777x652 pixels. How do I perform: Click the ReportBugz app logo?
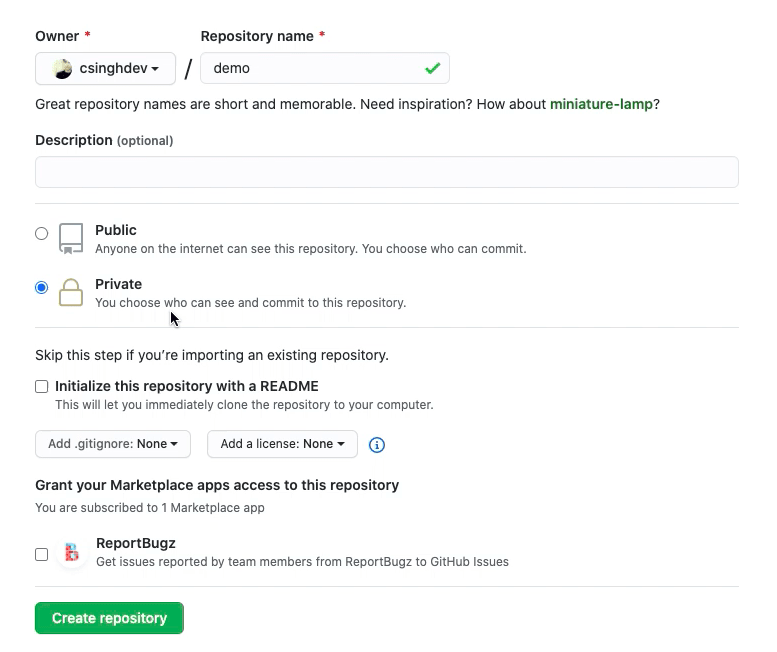tap(72, 552)
